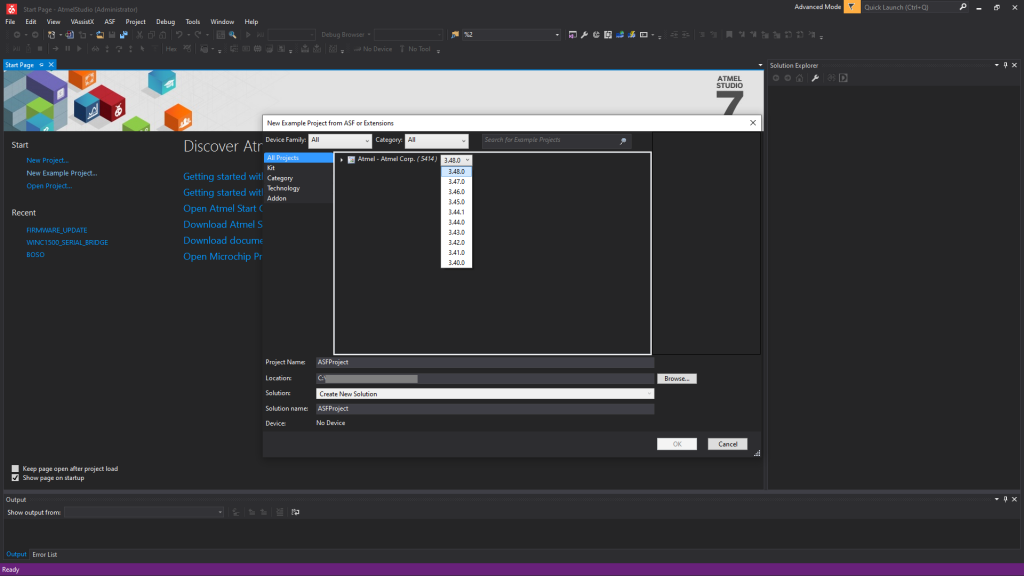The image size is (1024, 576).
Task: Click the Solution Explorer home icon
Action: 799,78
